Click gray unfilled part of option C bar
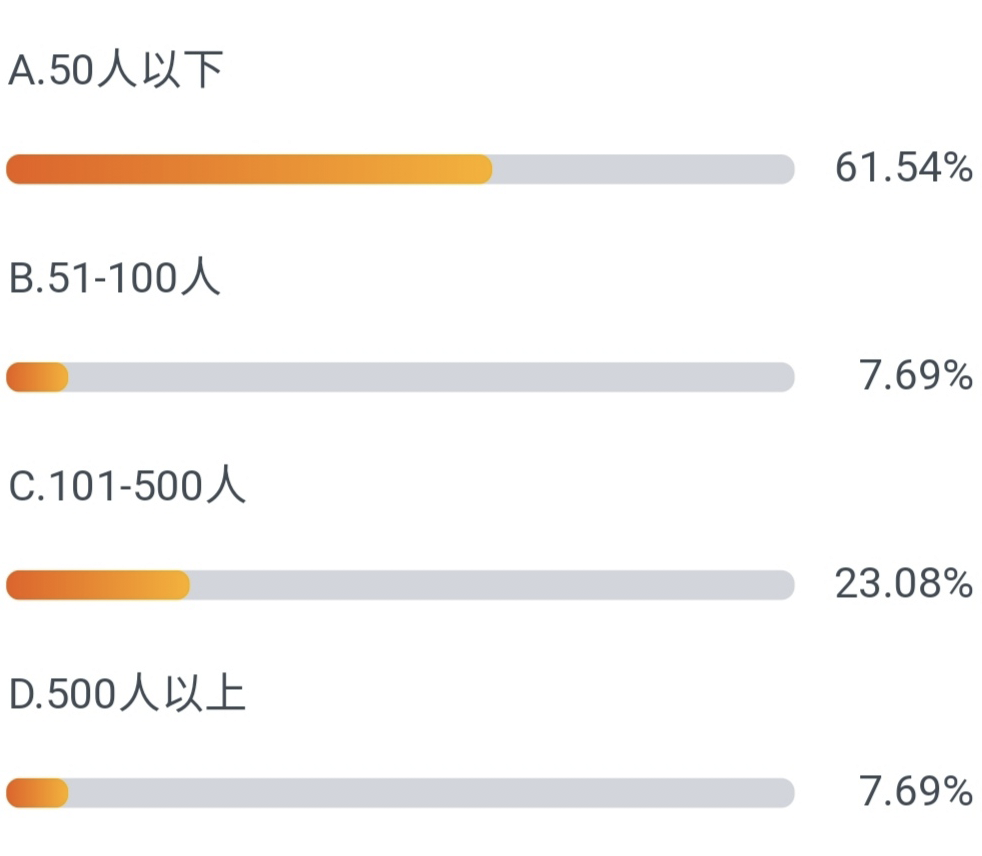 492,585
